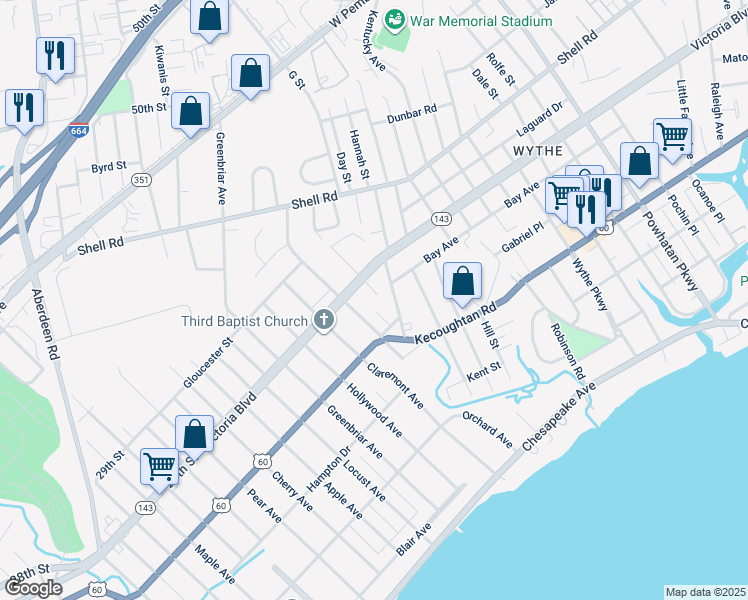Screen dimensions: 748x600
Task: Click the Orchard Ave street label
Action: point(488,430)
